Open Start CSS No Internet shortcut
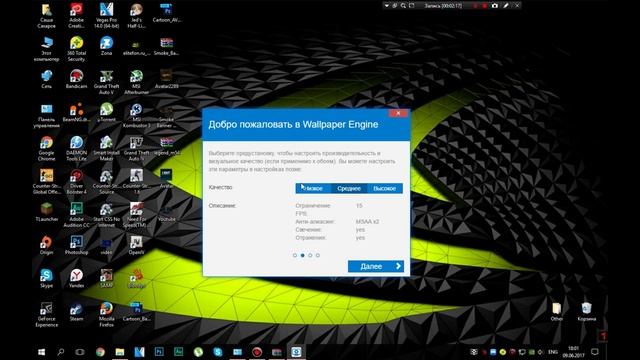This screenshot has width=640, height=360. tap(107, 215)
